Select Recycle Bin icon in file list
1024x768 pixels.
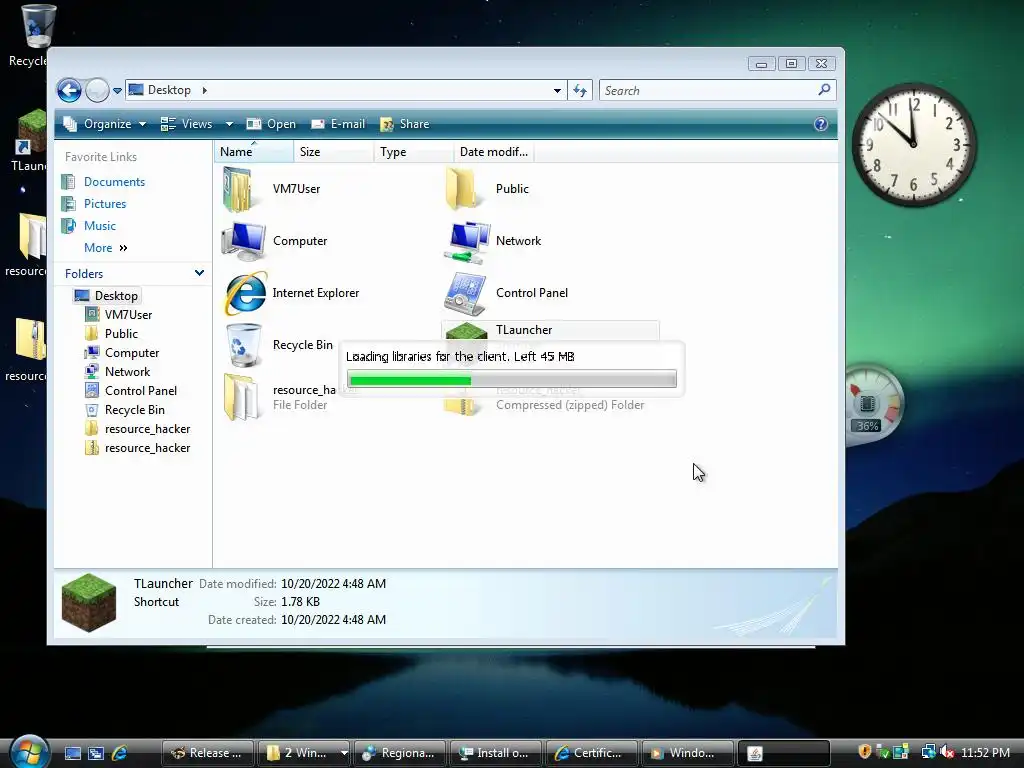[243, 345]
